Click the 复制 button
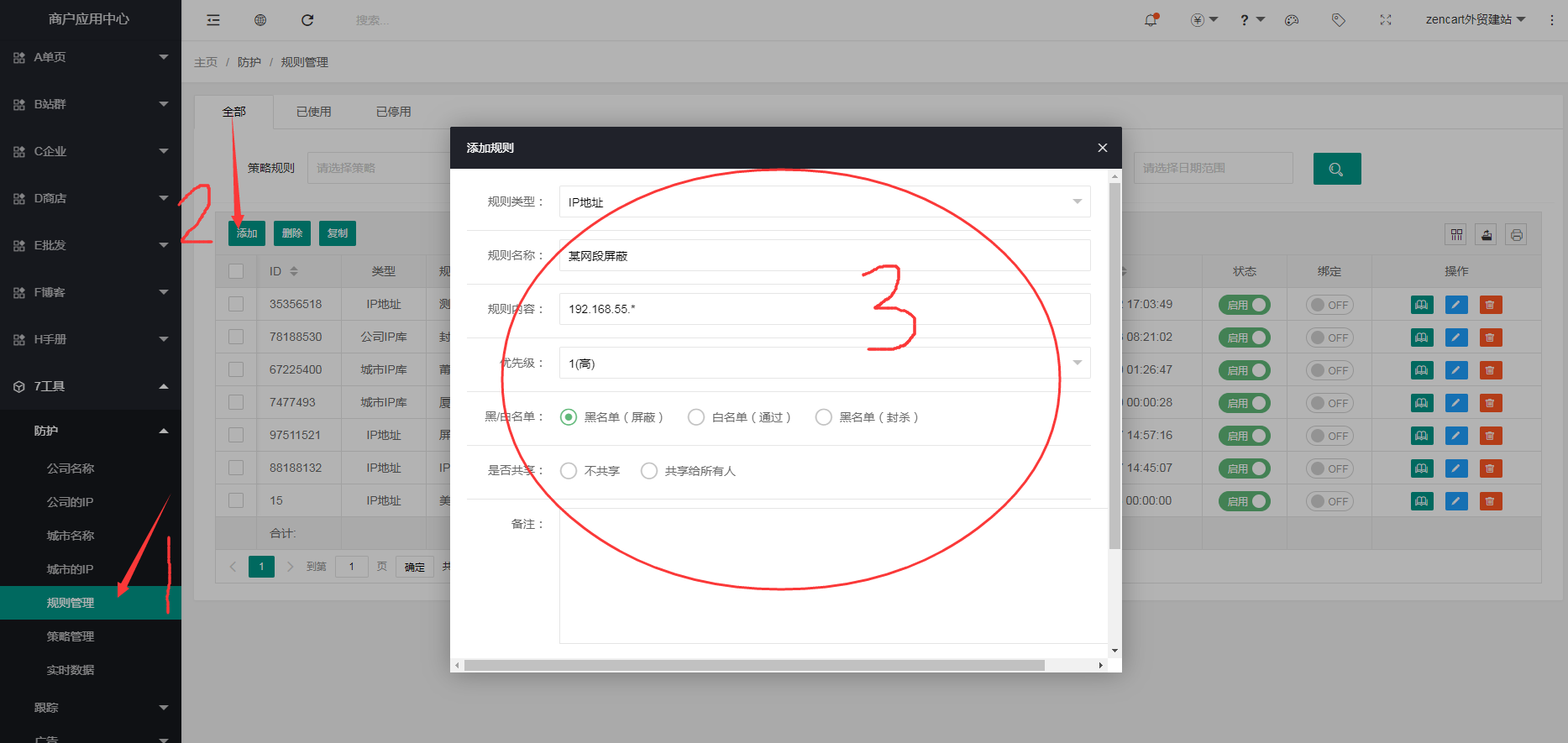Image resolution: width=1568 pixels, height=743 pixels. (337, 233)
